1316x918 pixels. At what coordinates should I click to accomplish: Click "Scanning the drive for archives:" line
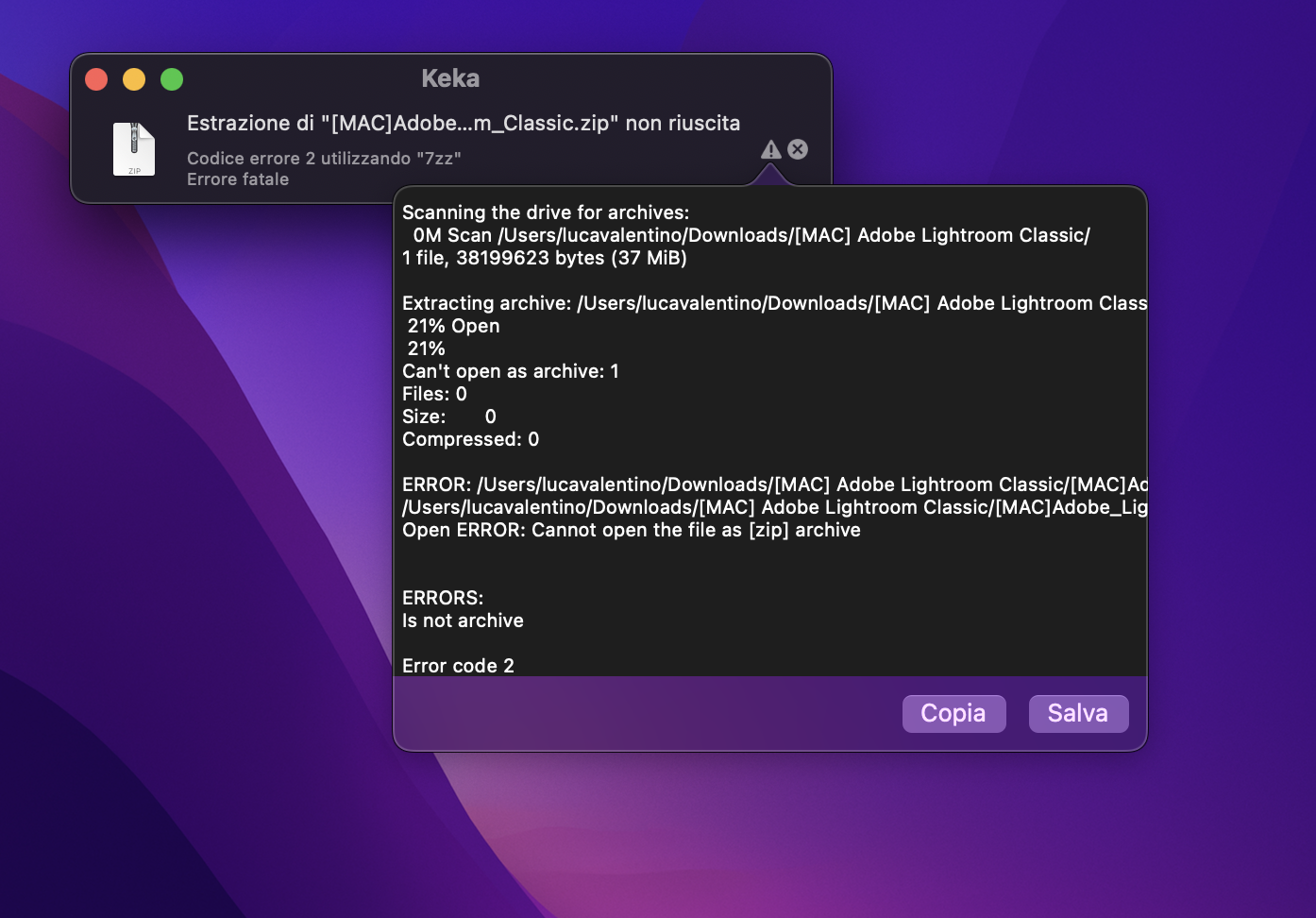coord(546,212)
